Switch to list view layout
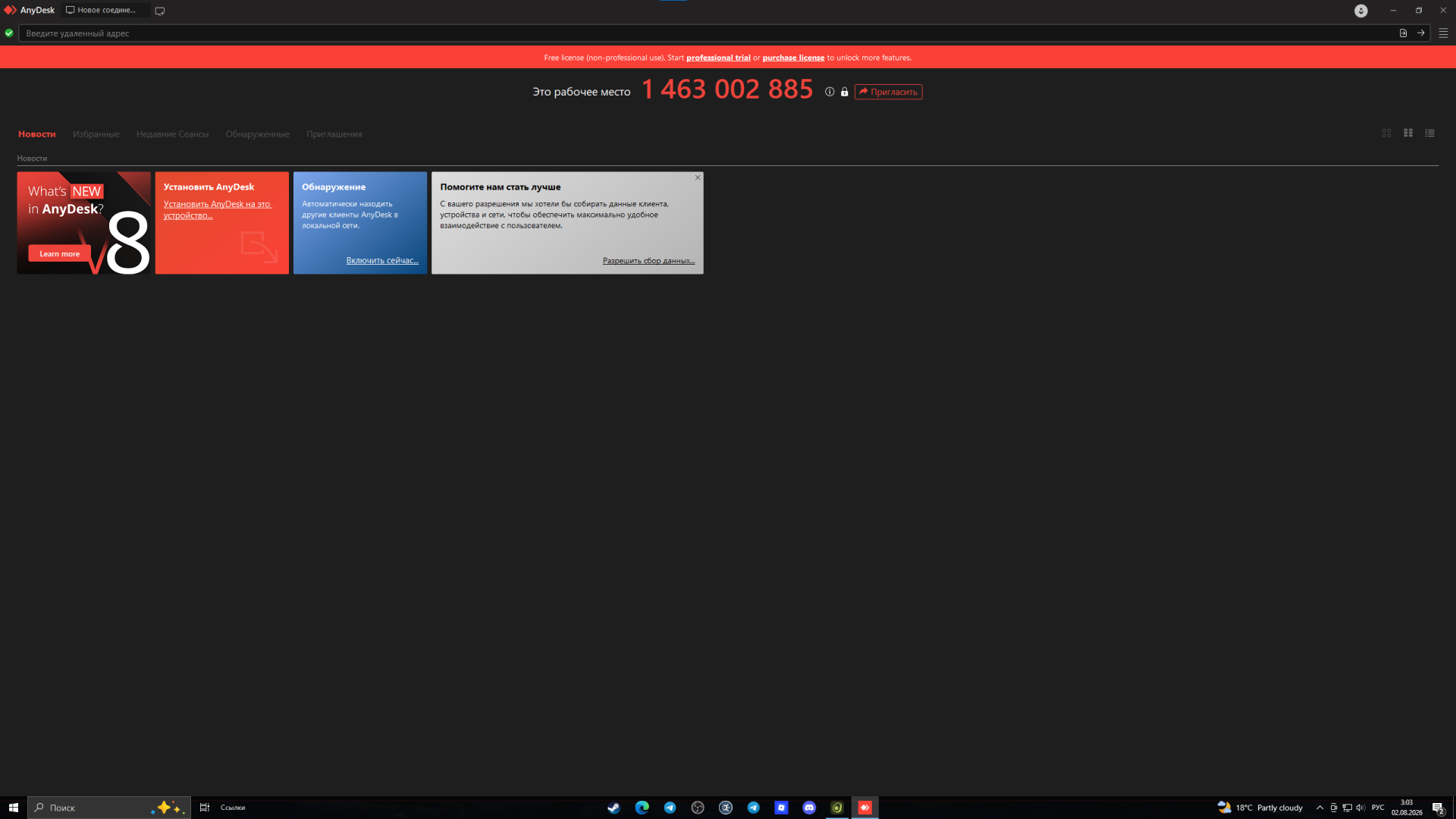This screenshot has height=819, width=1456. pyautogui.click(x=1429, y=133)
